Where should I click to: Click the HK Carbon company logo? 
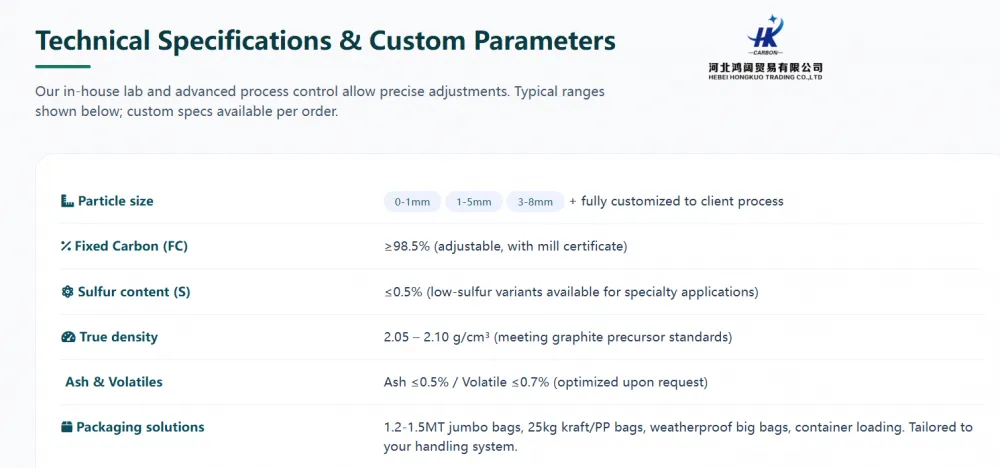pyautogui.click(x=765, y=47)
